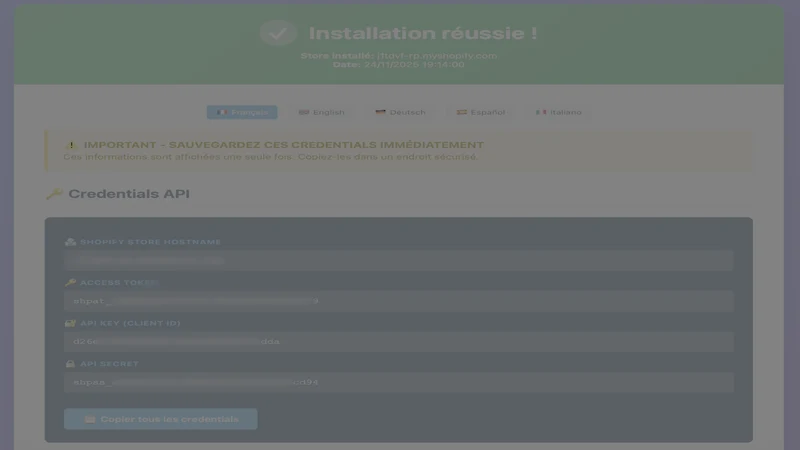
Task: Switch language to Français tab
Action: [x=242, y=112]
